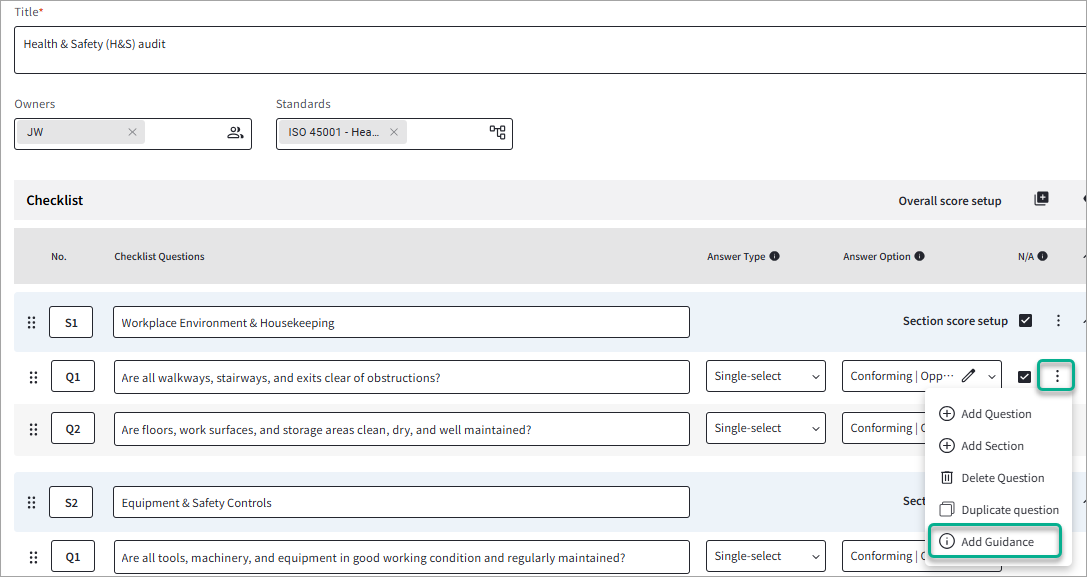This screenshot has width=1087, height=577.
Task: Toggle the N/A checkbox for the walkways question
Action: (x=1024, y=377)
